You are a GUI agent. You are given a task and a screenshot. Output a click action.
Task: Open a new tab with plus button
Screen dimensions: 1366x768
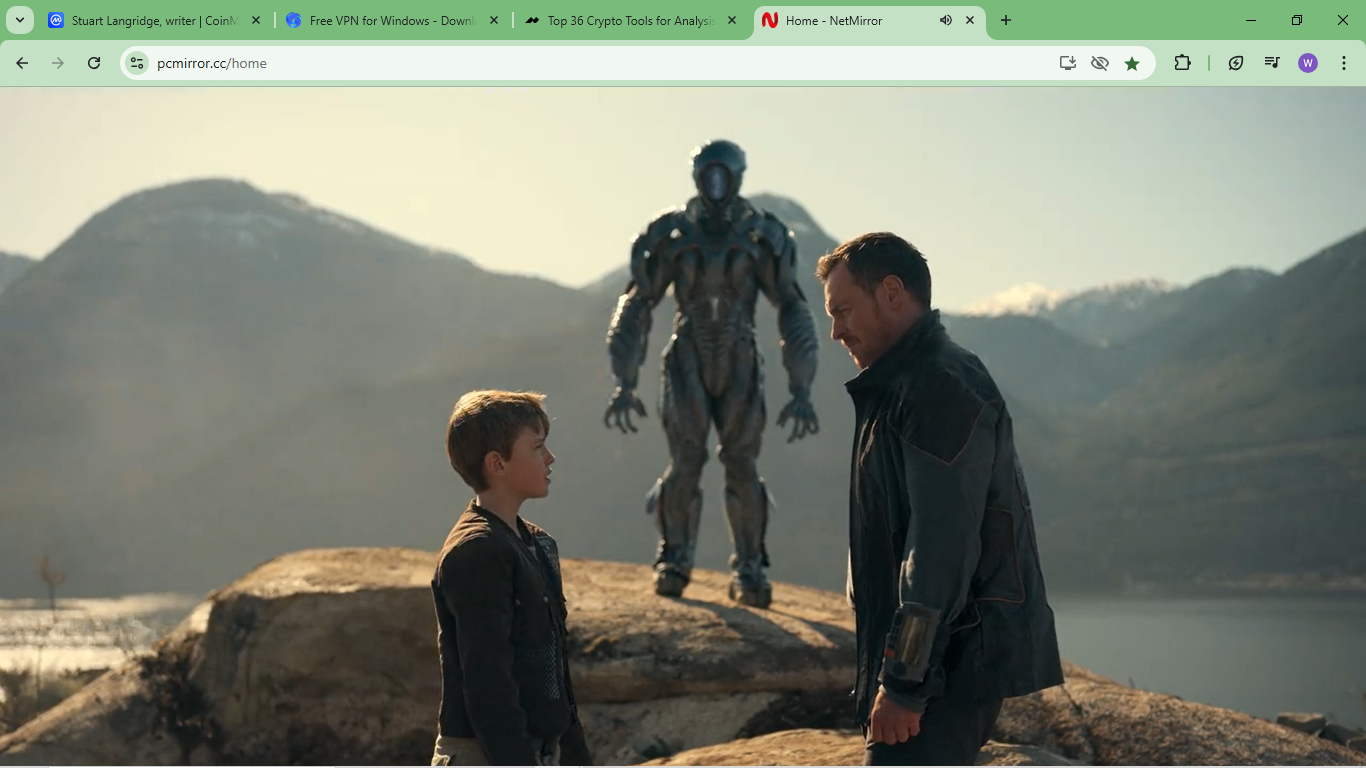(1006, 20)
